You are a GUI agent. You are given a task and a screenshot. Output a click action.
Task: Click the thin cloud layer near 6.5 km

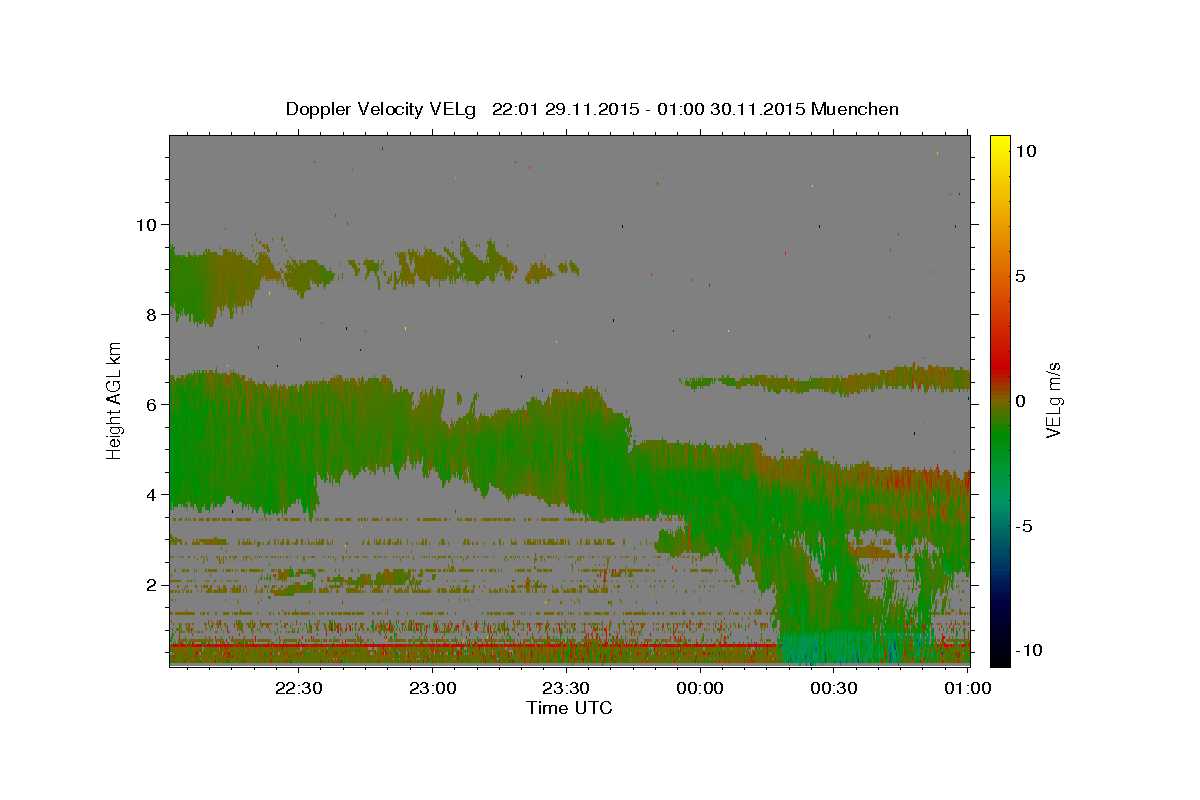click(x=825, y=380)
